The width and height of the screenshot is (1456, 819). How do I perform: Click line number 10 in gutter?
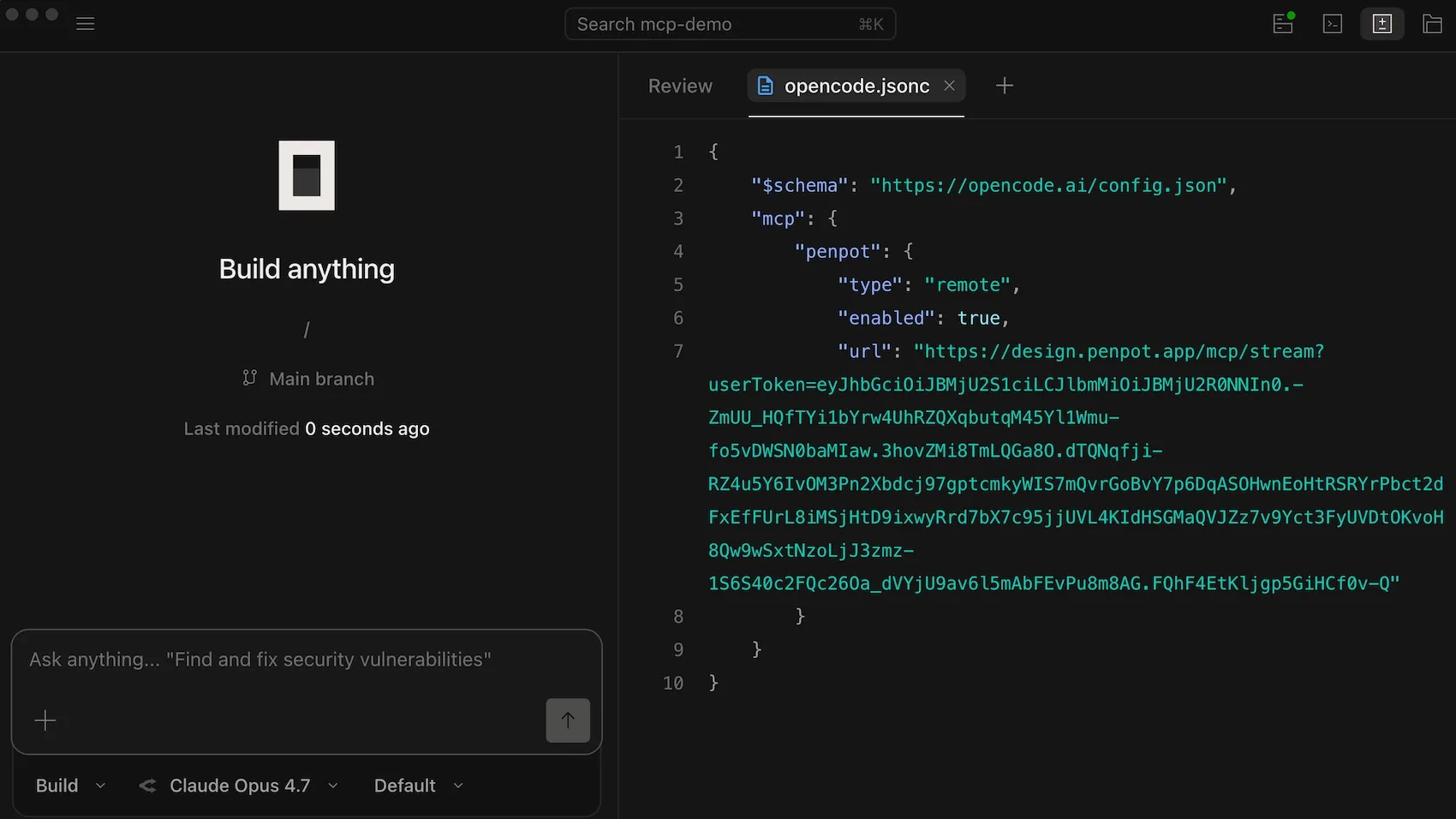[673, 684]
